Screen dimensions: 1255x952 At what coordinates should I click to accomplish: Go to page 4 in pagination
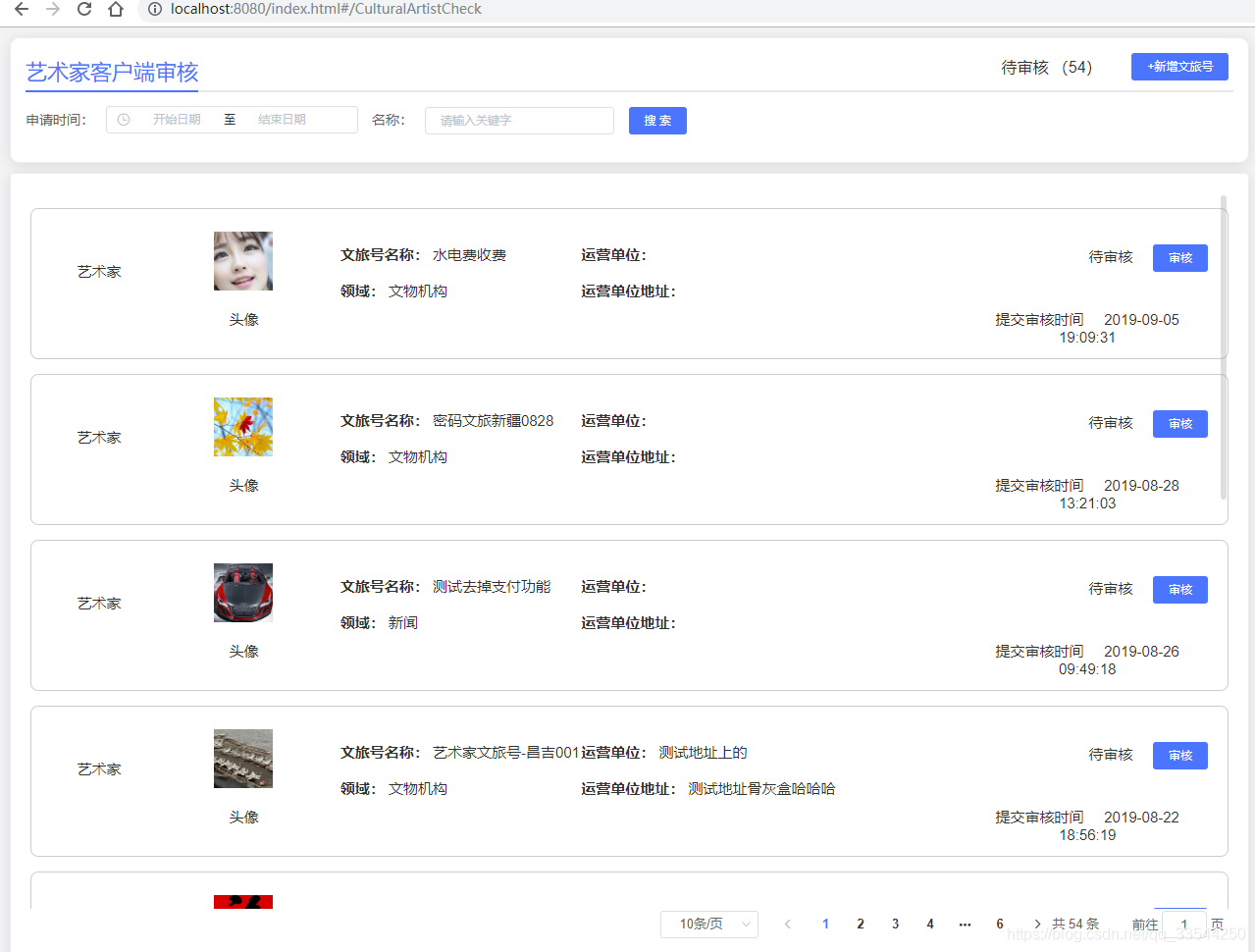(930, 924)
